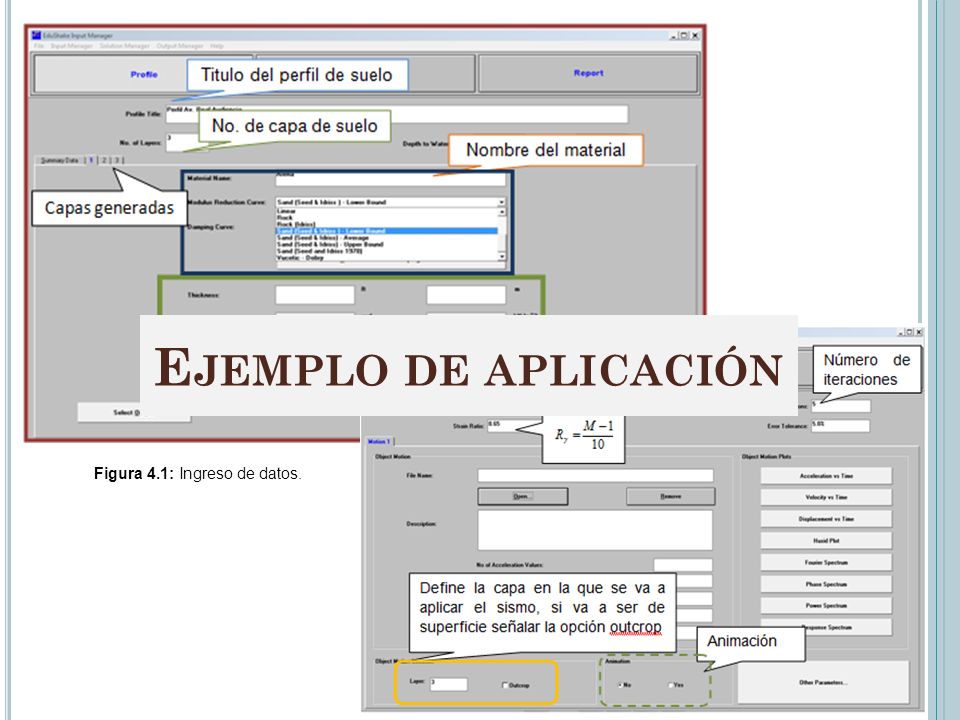
Task: Switch to layer tab 2
Action: (103, 160)
